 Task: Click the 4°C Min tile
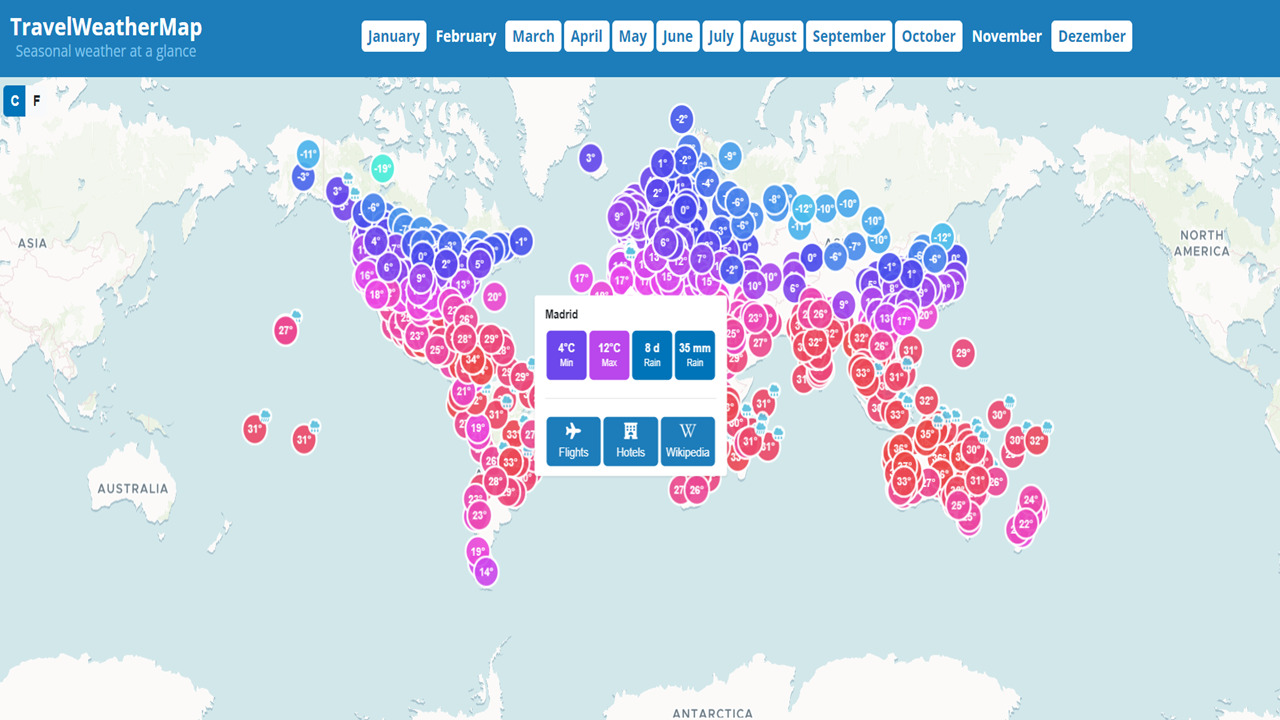[567, 355]
